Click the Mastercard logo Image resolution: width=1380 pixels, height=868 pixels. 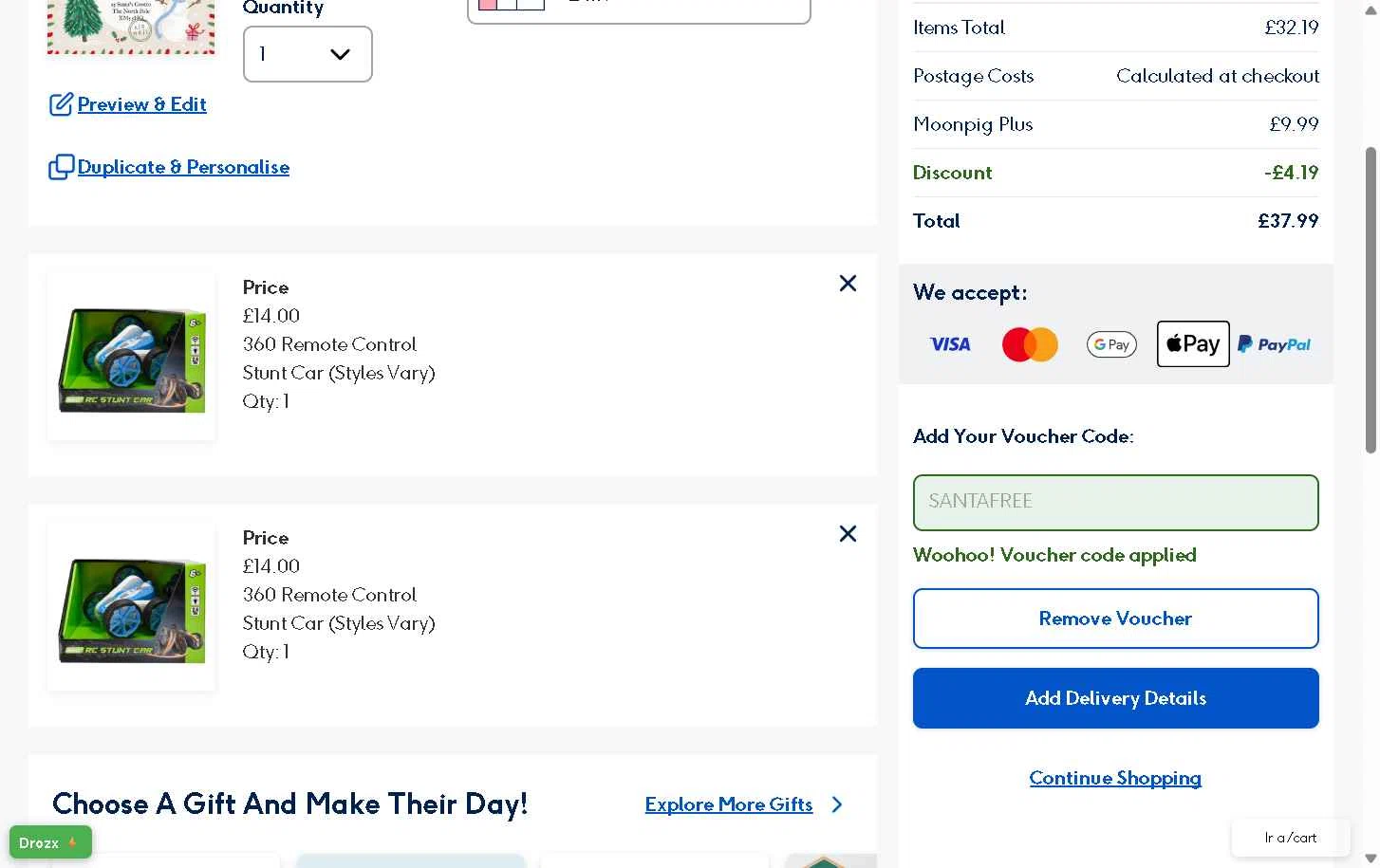pos(1030,344)
